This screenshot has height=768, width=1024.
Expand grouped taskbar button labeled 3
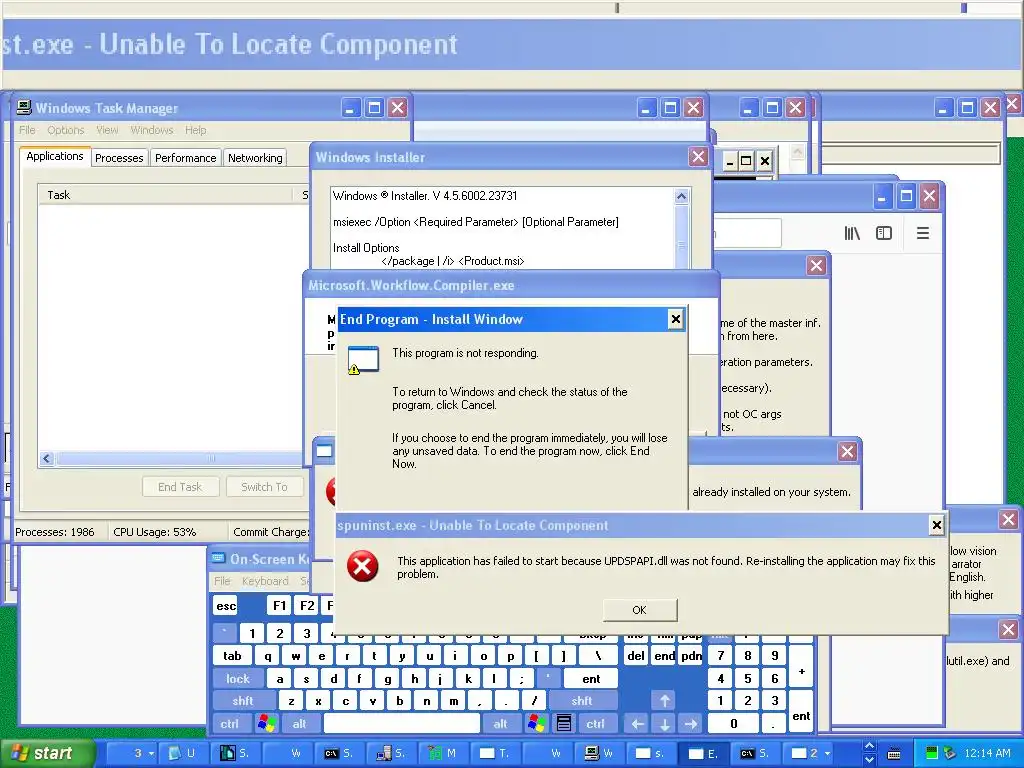(131, 753)
